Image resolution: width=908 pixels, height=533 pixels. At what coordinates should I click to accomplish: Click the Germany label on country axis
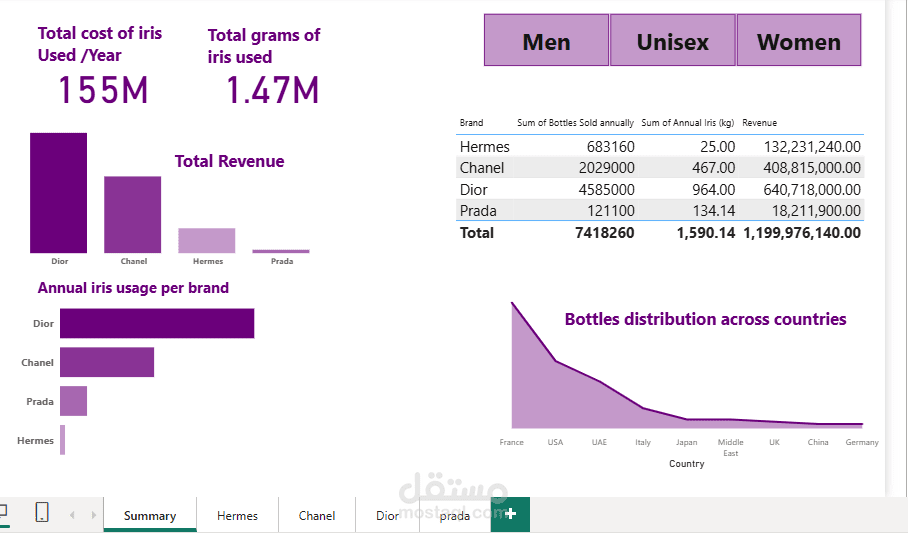point(862,442)
